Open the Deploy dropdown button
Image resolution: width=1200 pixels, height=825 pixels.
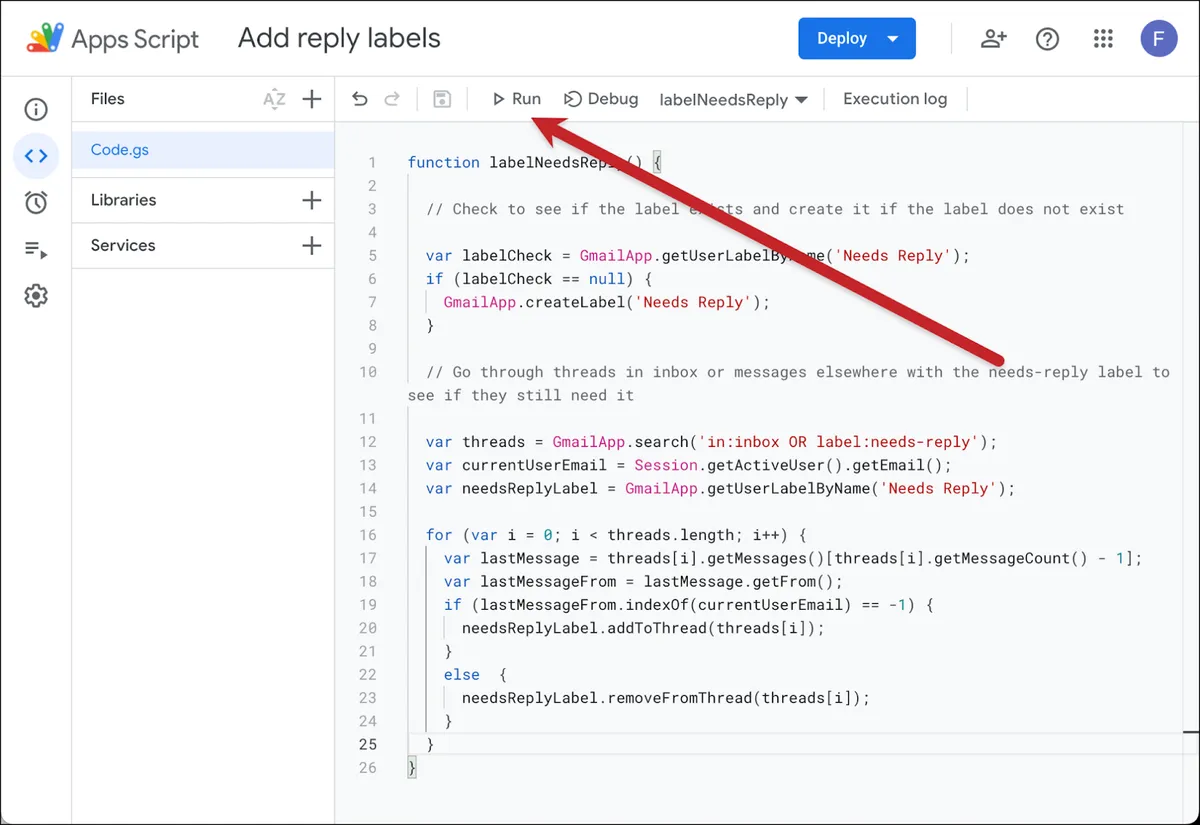click(857, 39)
